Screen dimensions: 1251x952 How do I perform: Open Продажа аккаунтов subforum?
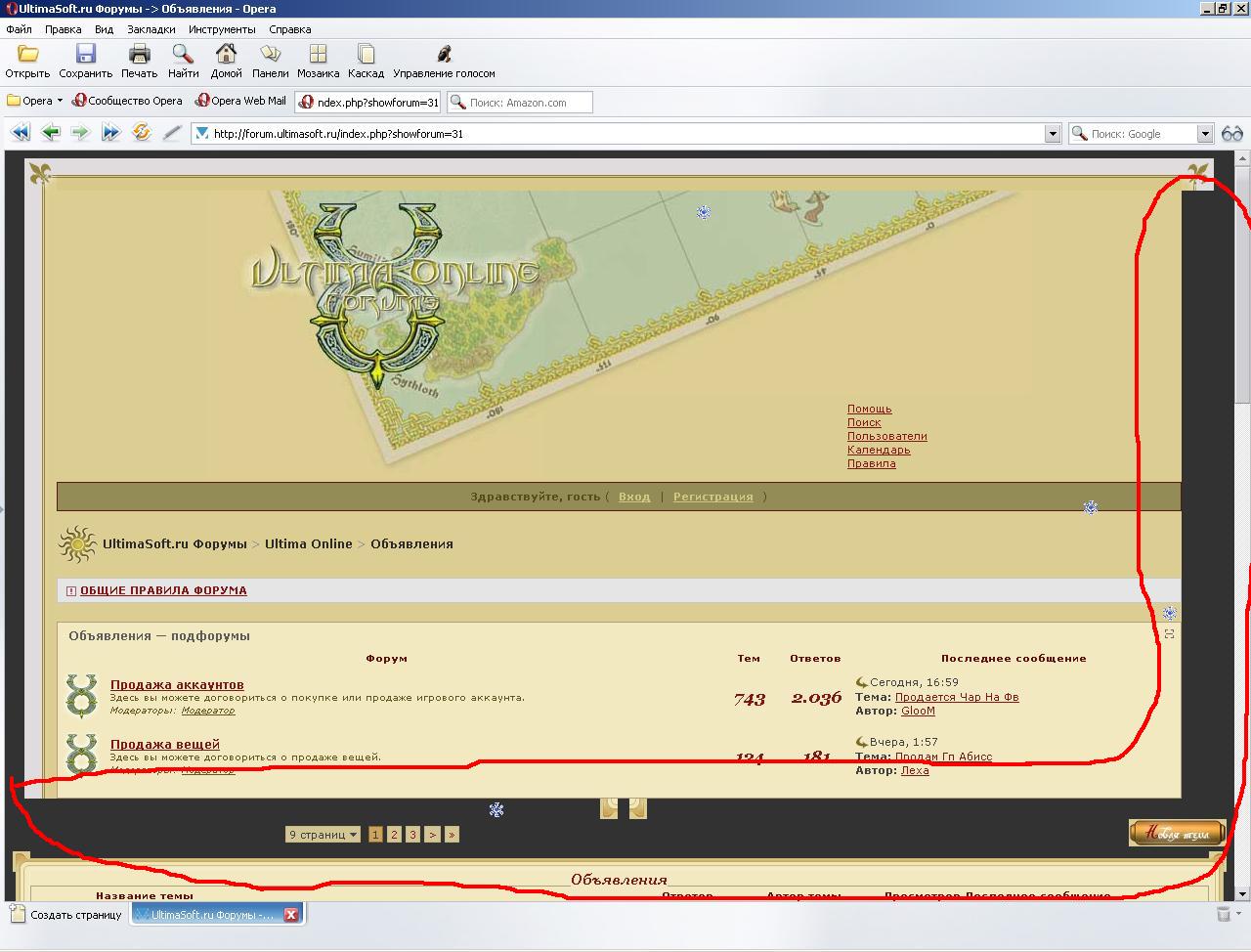click(177, 684)
